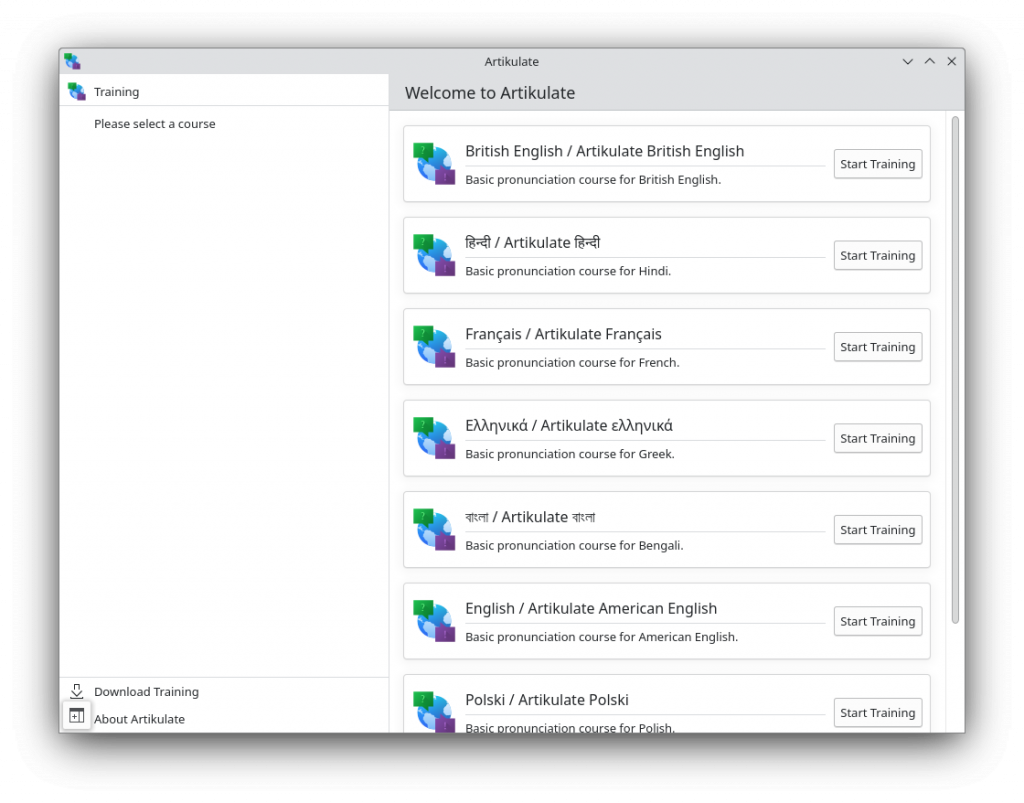Start Training for Polski
The image size is (1024, 803).
(878, 712)
